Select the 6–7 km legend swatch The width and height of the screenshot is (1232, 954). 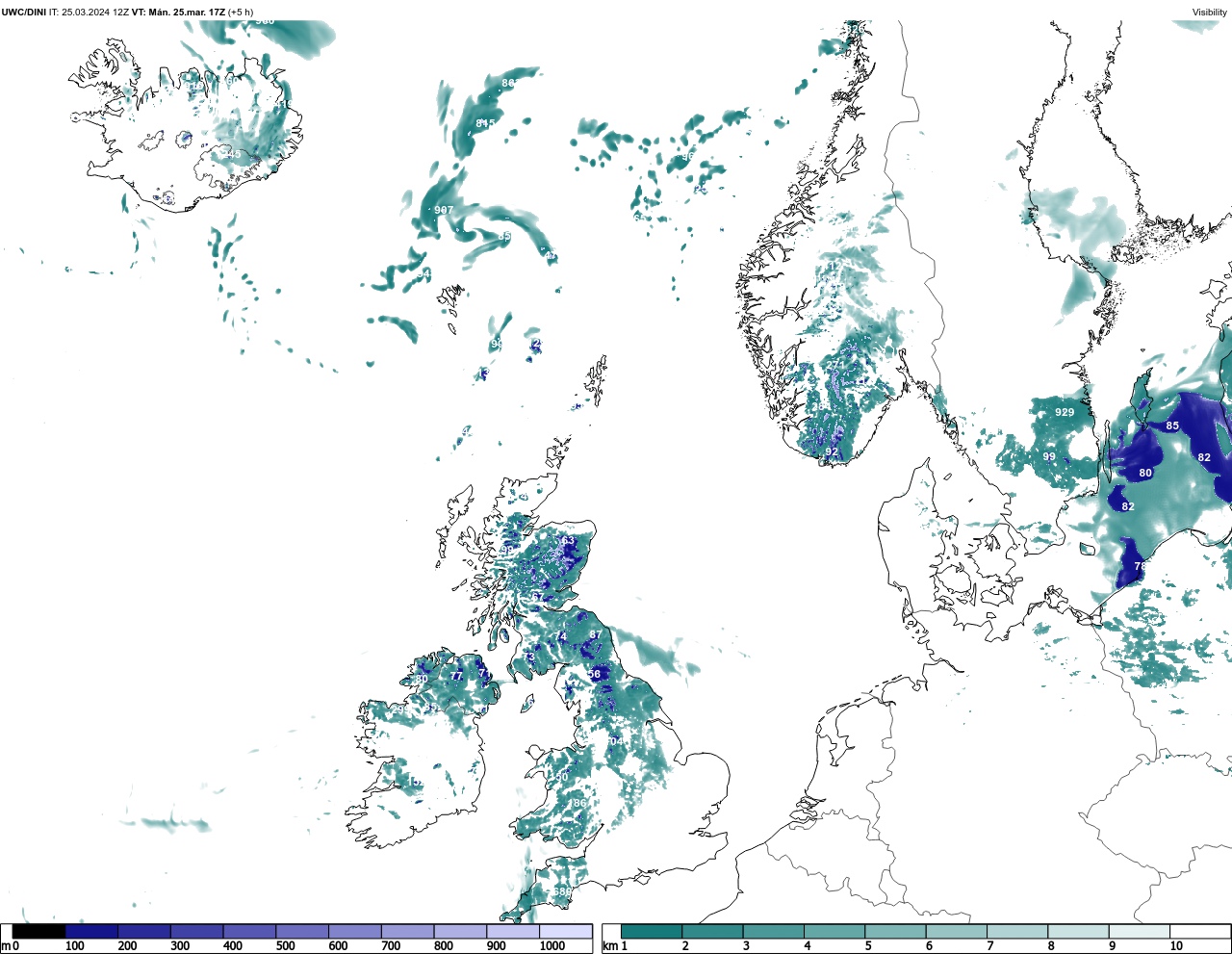(x=956, y=931)
